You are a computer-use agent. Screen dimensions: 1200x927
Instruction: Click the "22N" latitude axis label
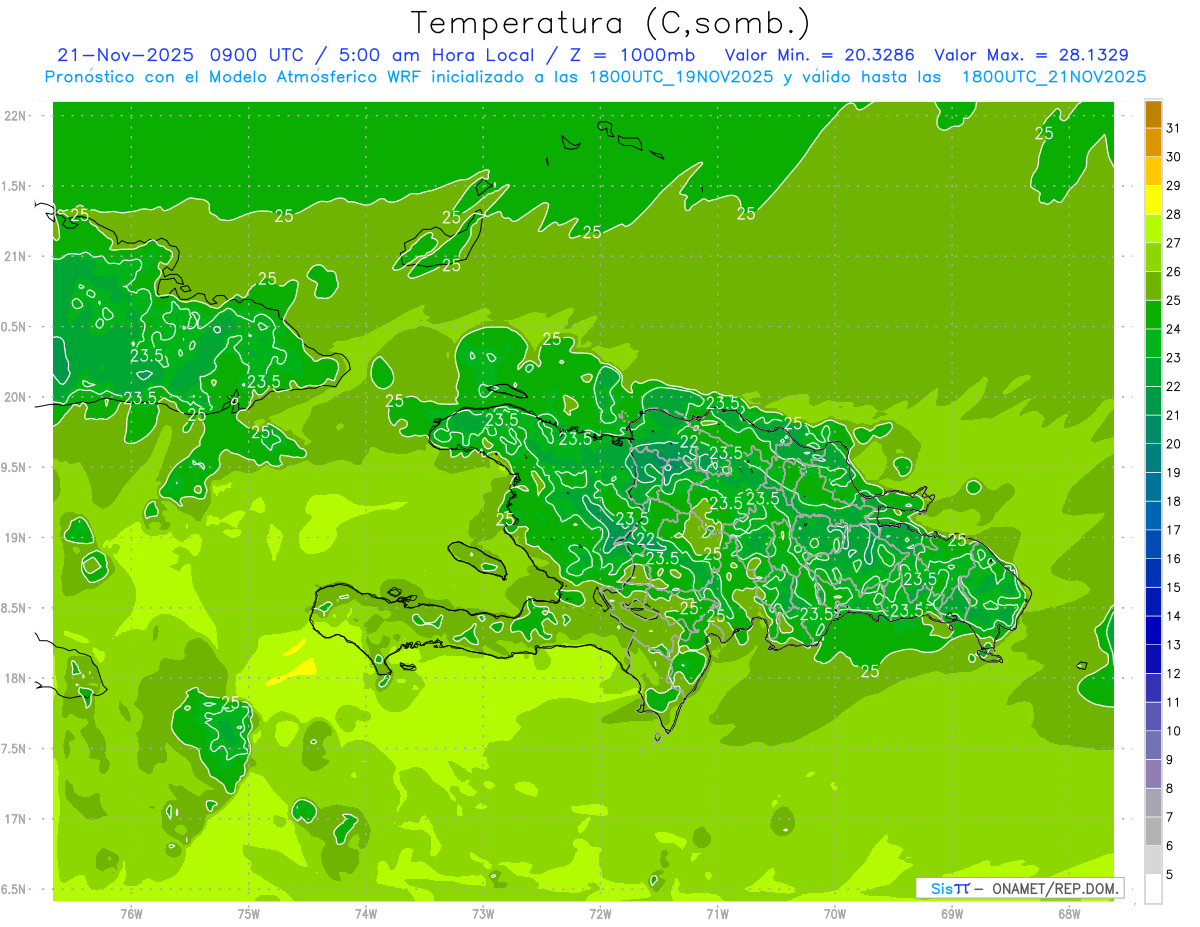(x=15, y=116)
